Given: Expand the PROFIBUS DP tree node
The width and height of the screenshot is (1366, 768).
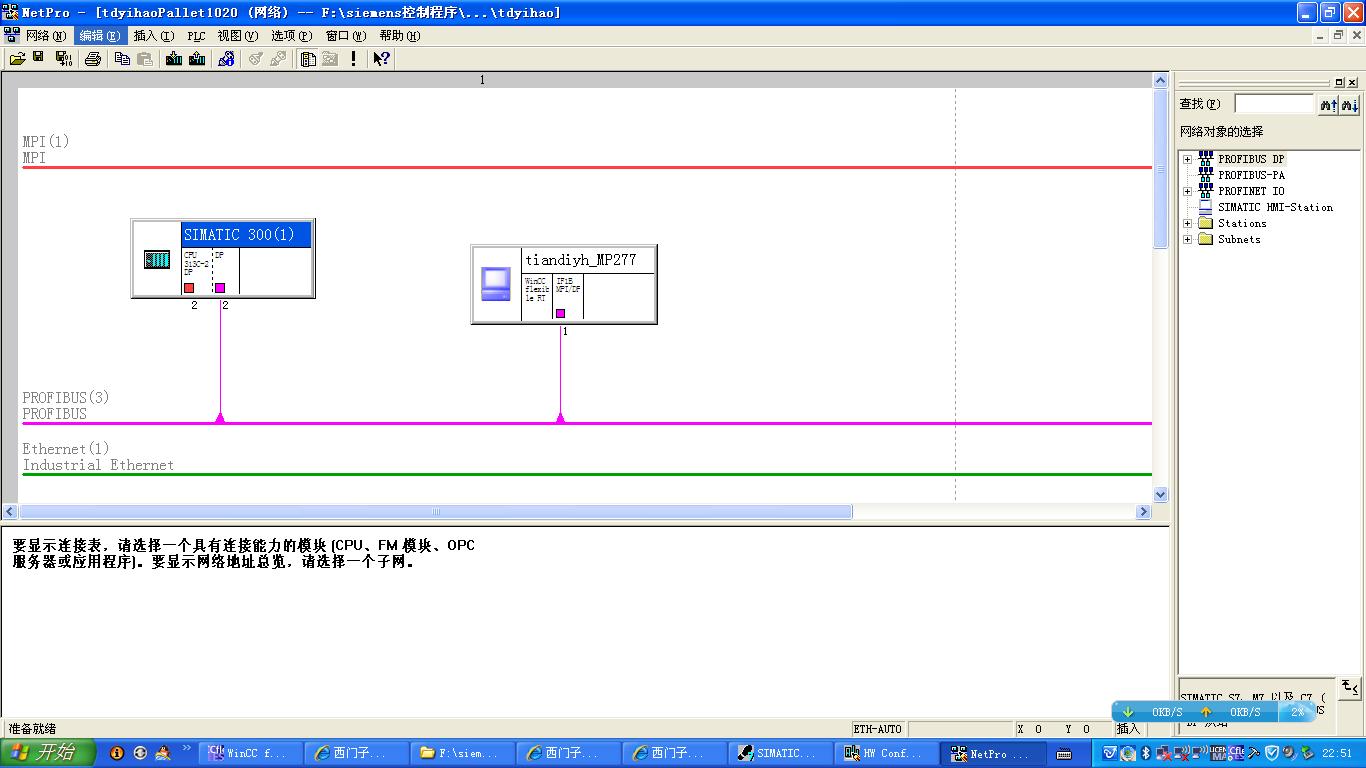Looking at the screenshot, I should [x=1188, y=159].
